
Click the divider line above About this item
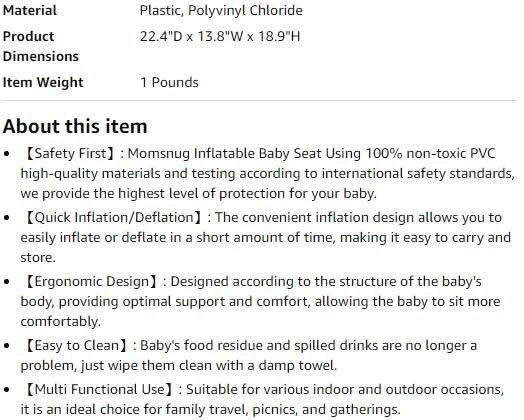coord(260,100)
